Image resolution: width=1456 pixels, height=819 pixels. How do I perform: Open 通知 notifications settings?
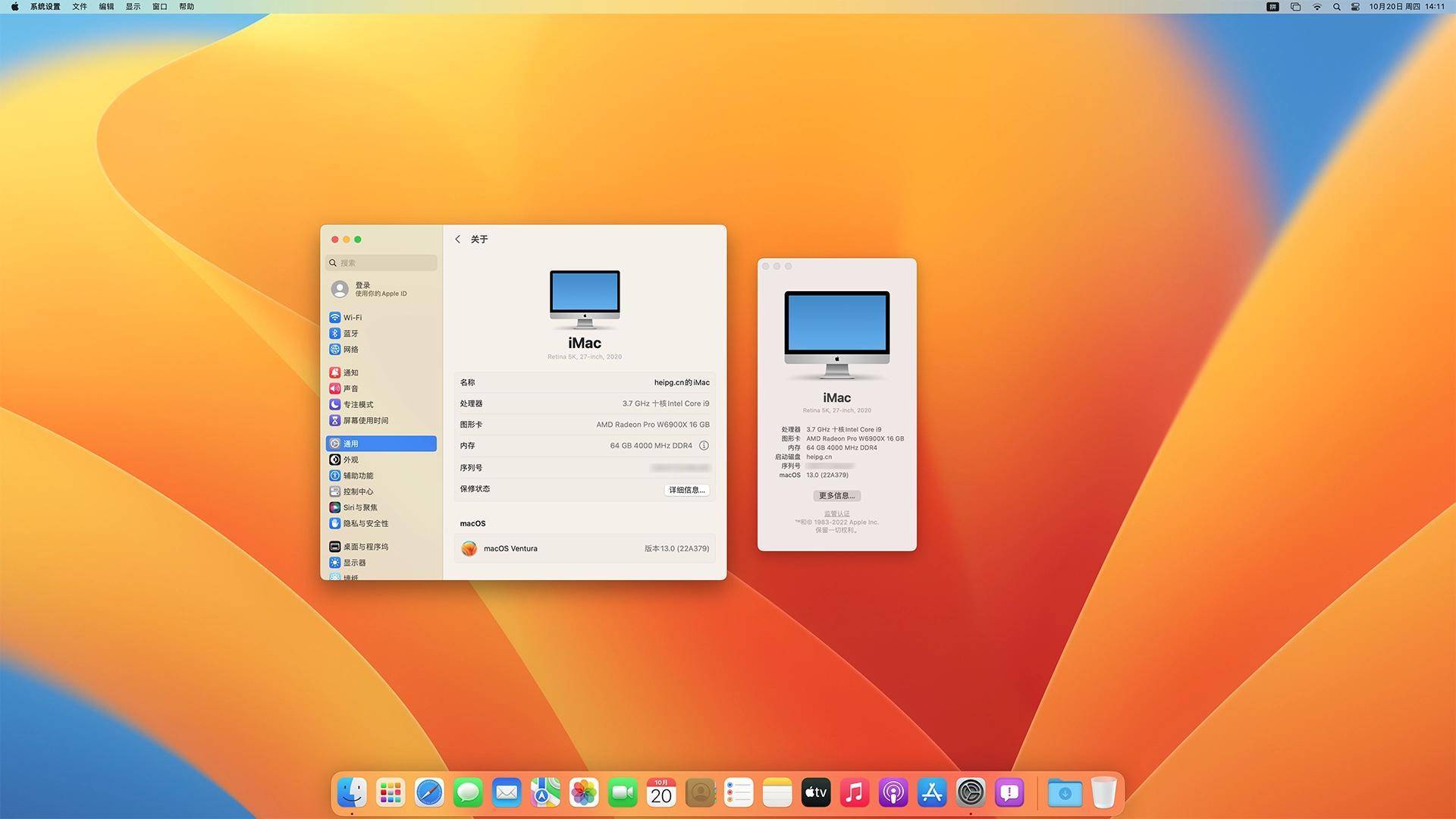tap(381, 373)
